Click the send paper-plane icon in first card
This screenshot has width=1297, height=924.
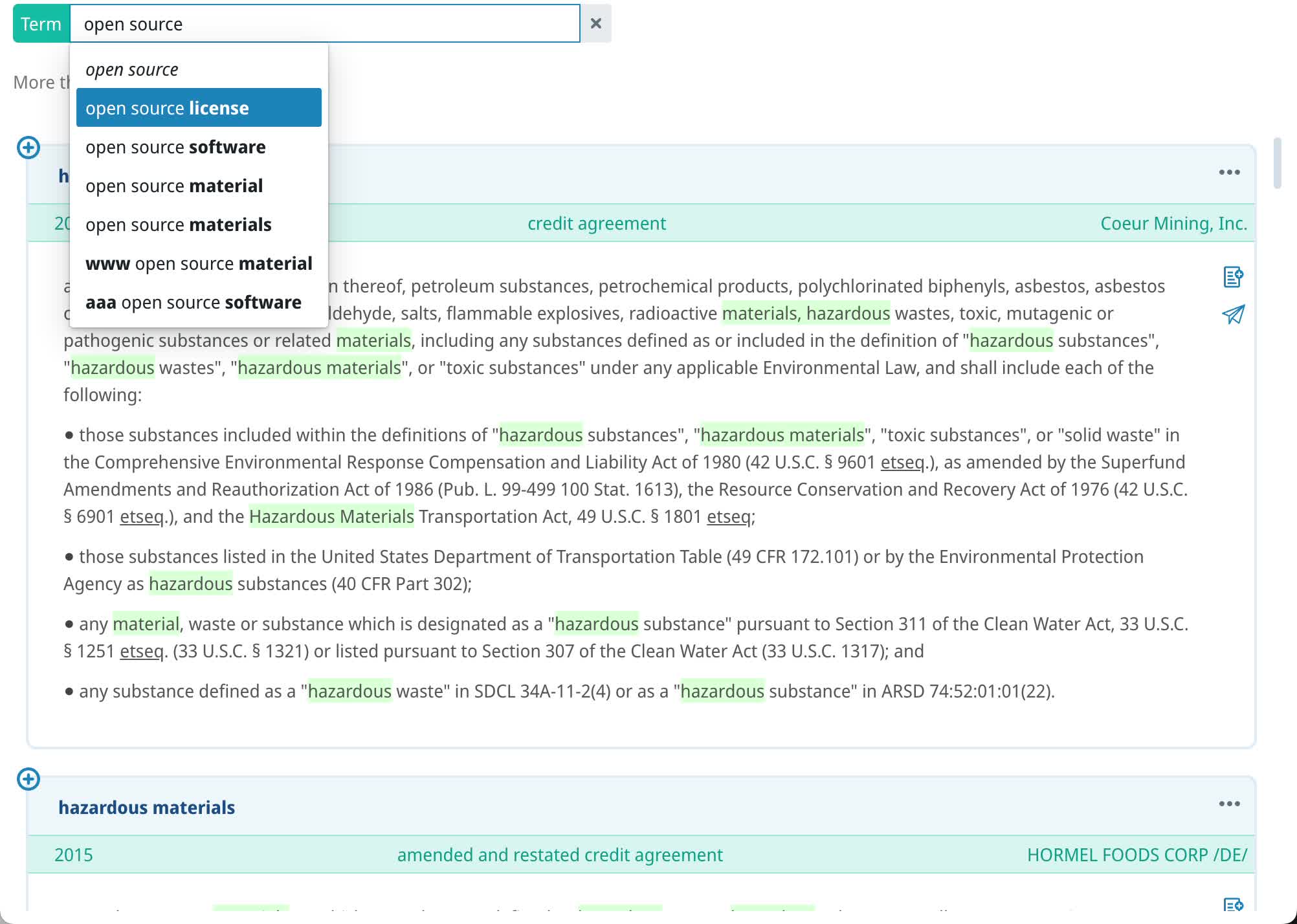pyautogui.click(x=1233, y=314)
